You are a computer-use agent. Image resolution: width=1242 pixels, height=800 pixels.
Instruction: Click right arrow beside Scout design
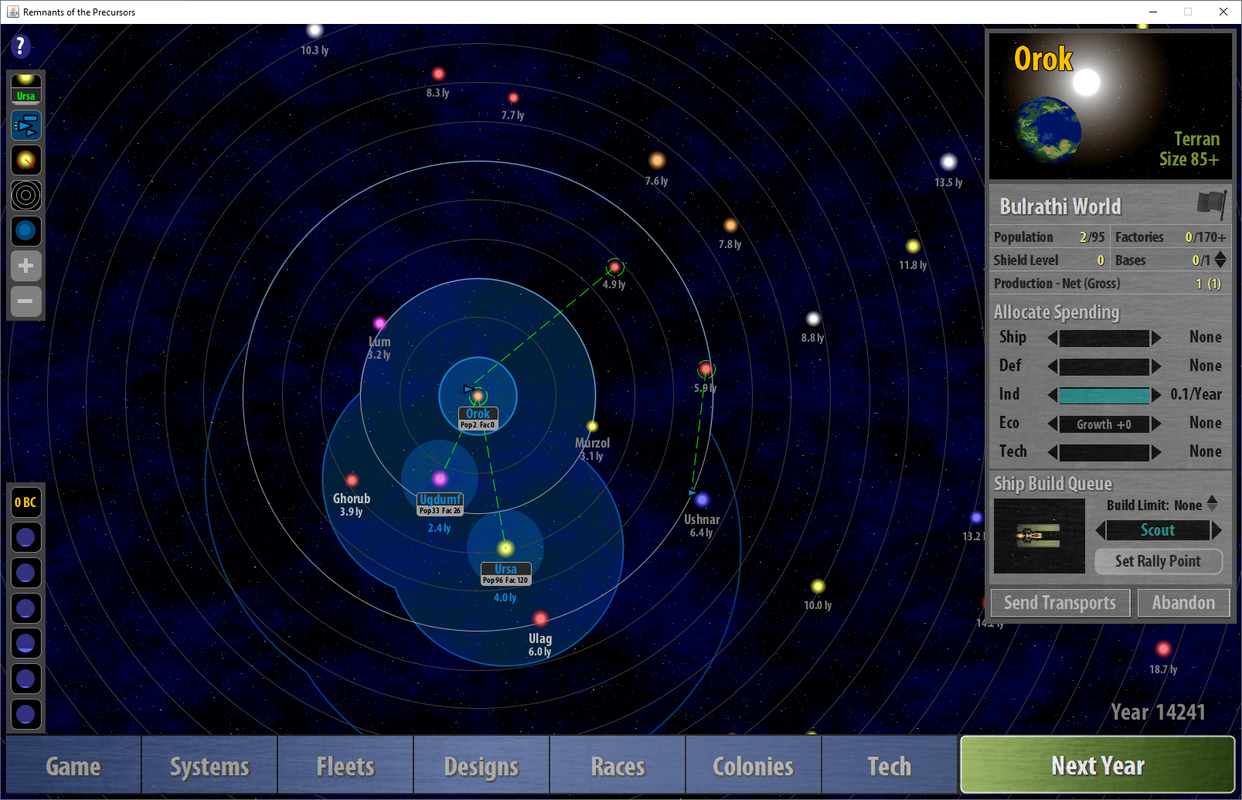1217,530
